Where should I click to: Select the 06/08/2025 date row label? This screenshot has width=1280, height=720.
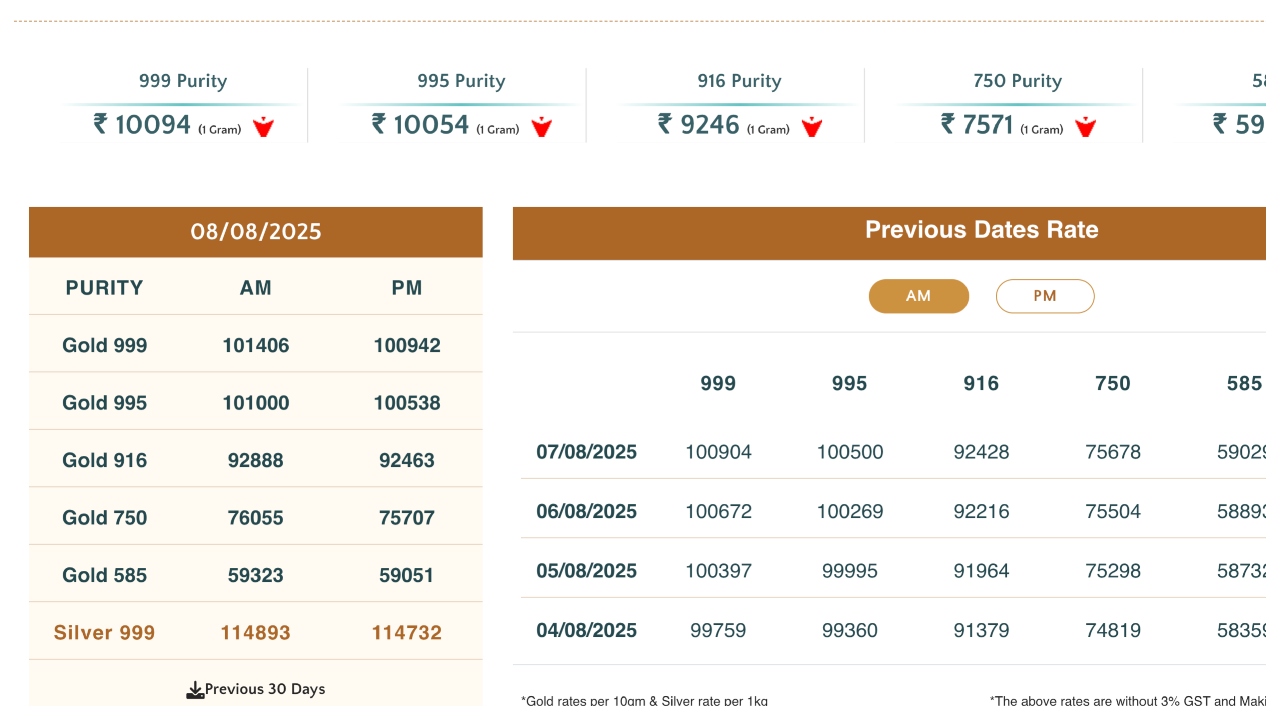tap(586, 512)
